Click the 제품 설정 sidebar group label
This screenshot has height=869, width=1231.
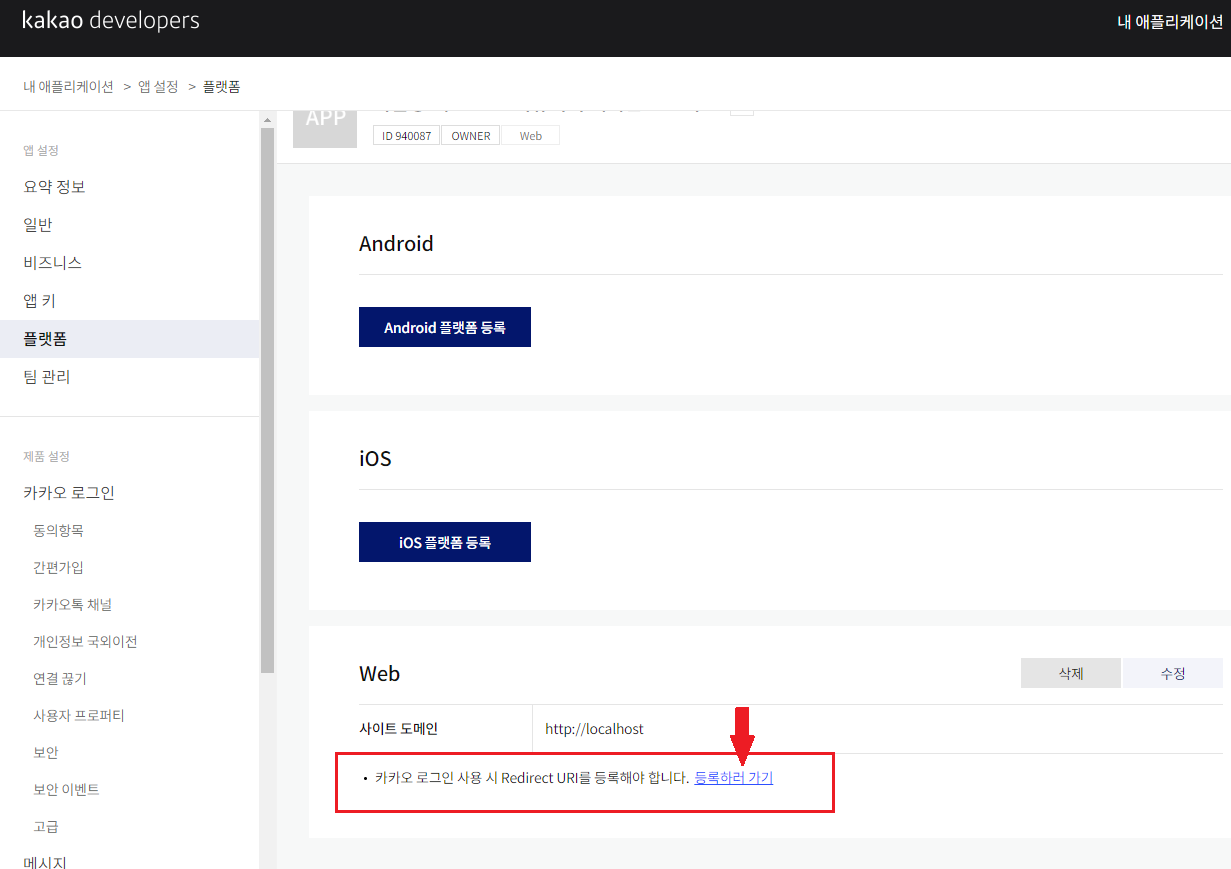click(x=46, y=456)
